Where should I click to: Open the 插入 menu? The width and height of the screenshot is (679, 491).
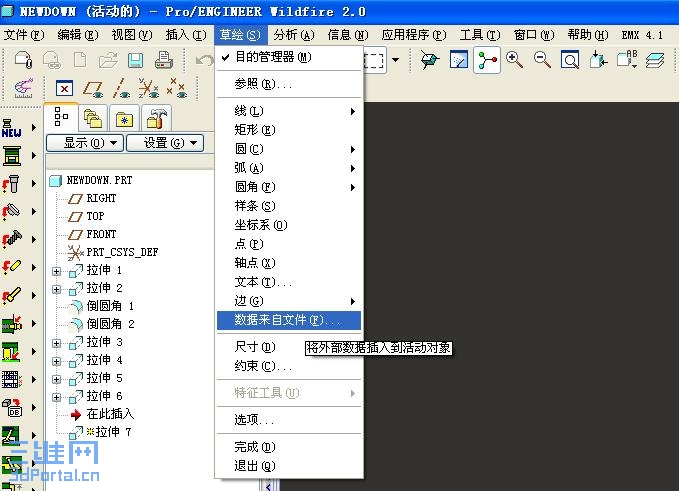pos(186,35)
